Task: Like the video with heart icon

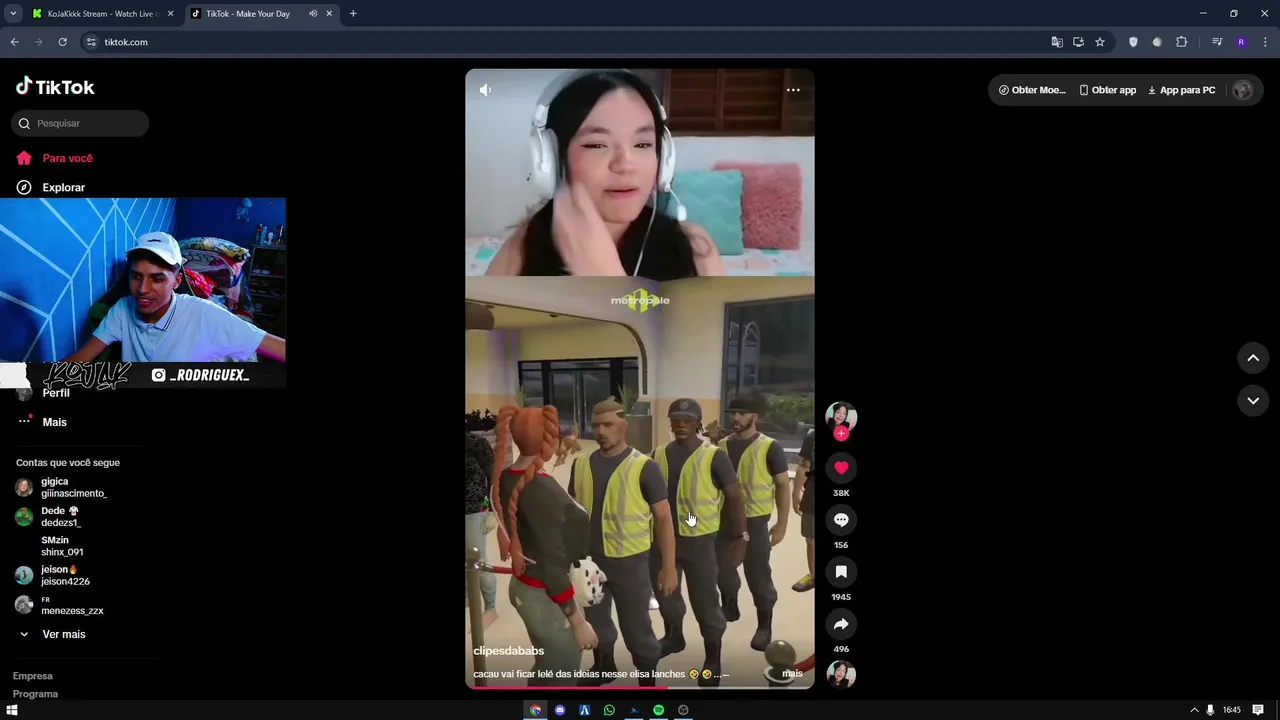Action: click(x=841, y=468)
